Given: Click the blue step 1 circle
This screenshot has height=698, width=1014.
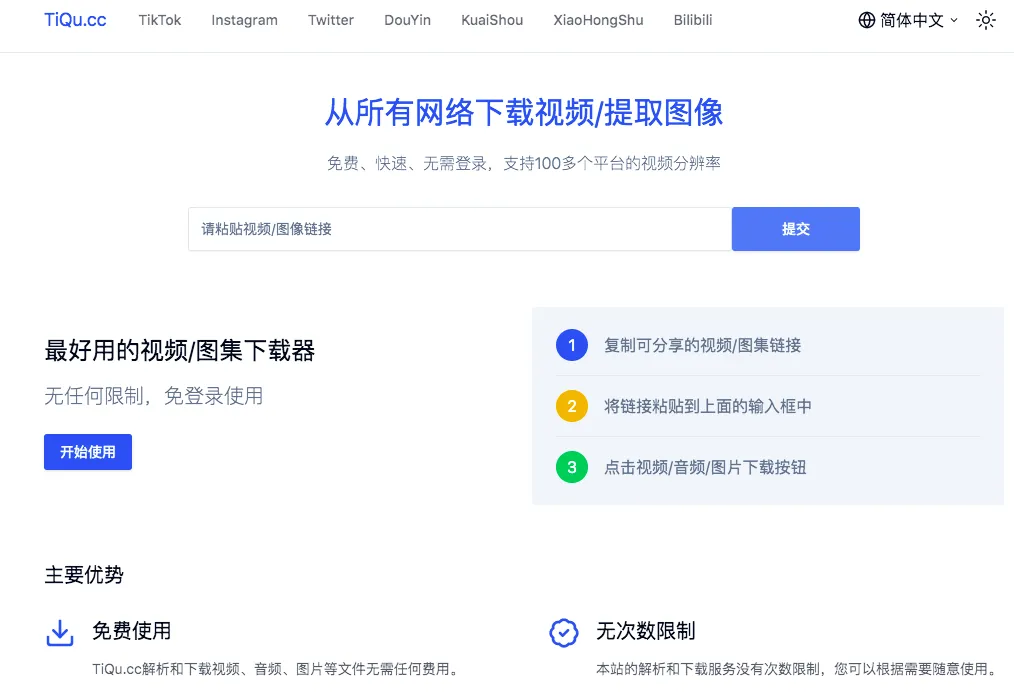Looking at the screenshot, I should point(571,345).
